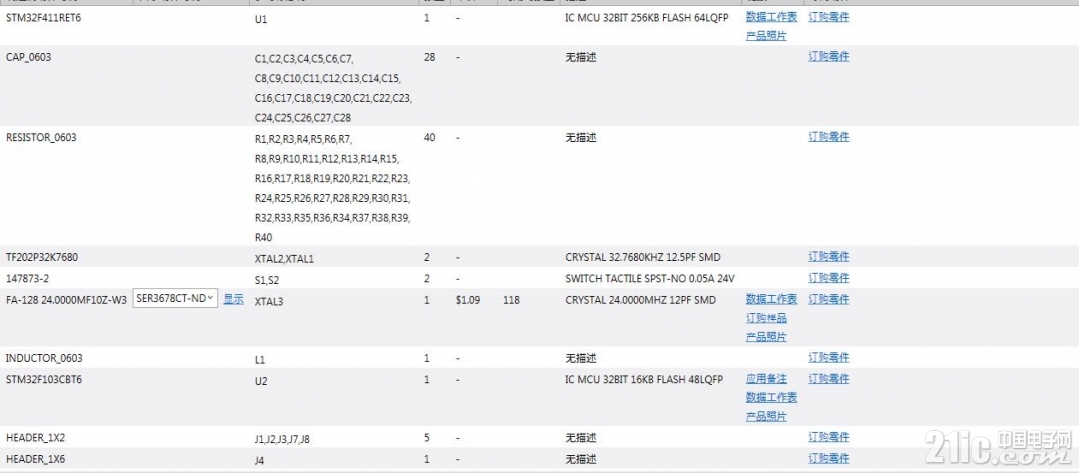
Task: Open 产品照片 link for STM32F411RET6
Action: point(766,36)
